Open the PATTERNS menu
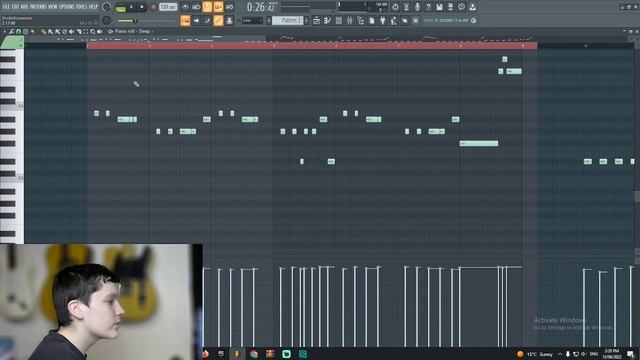The width and height of the screenshot is (640, 360). pos(38,7)
